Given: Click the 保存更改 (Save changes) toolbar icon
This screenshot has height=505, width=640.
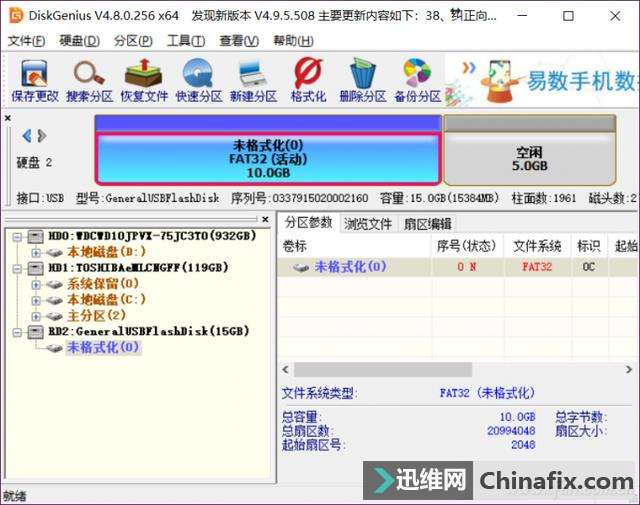Looking at the screenshot, I should point(35,80).
